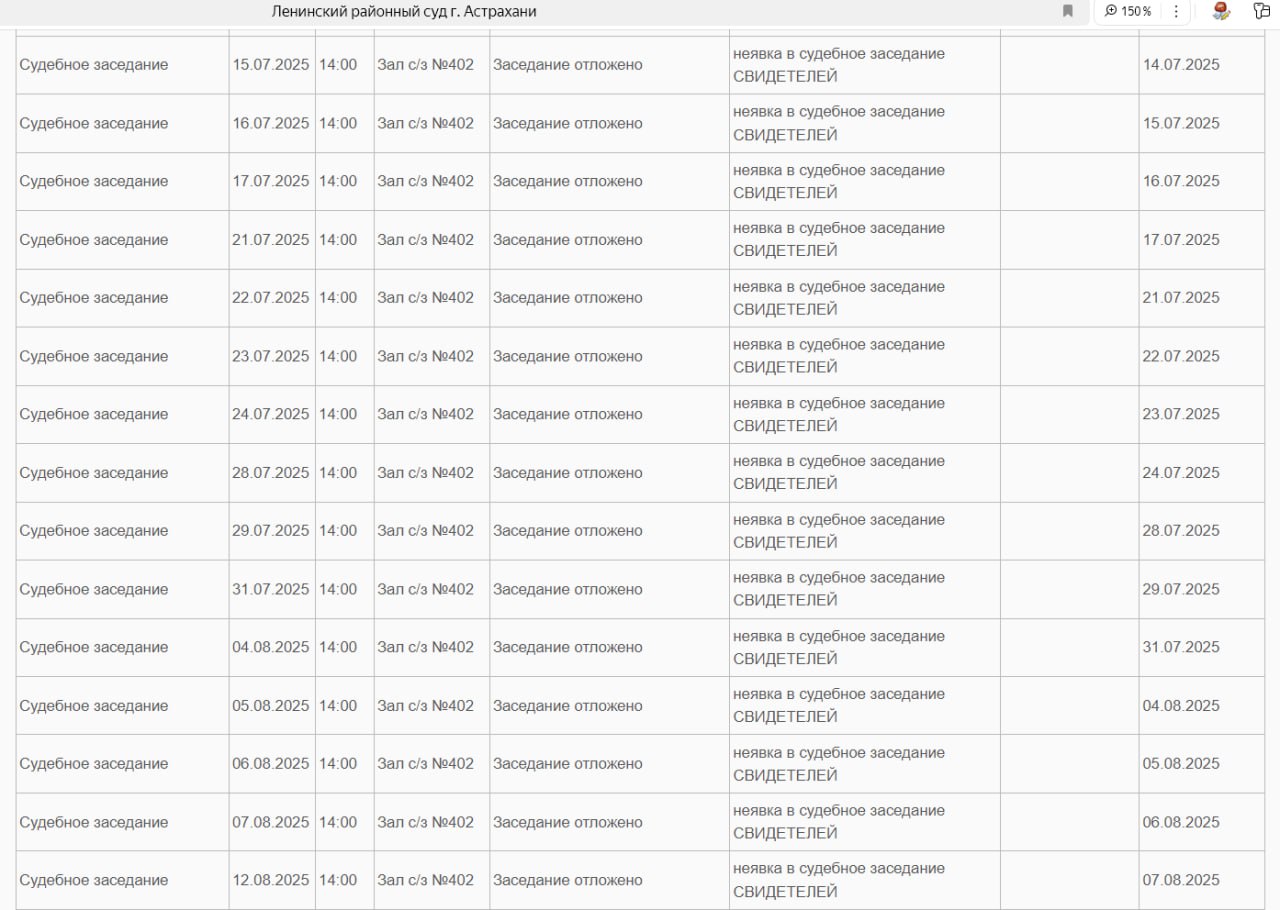Image resolution: width=1280 pixels, height=910 pixels.
Task: Click the red extension icon with pencil
Action: pyautogui.click(x=1220, y=11)
